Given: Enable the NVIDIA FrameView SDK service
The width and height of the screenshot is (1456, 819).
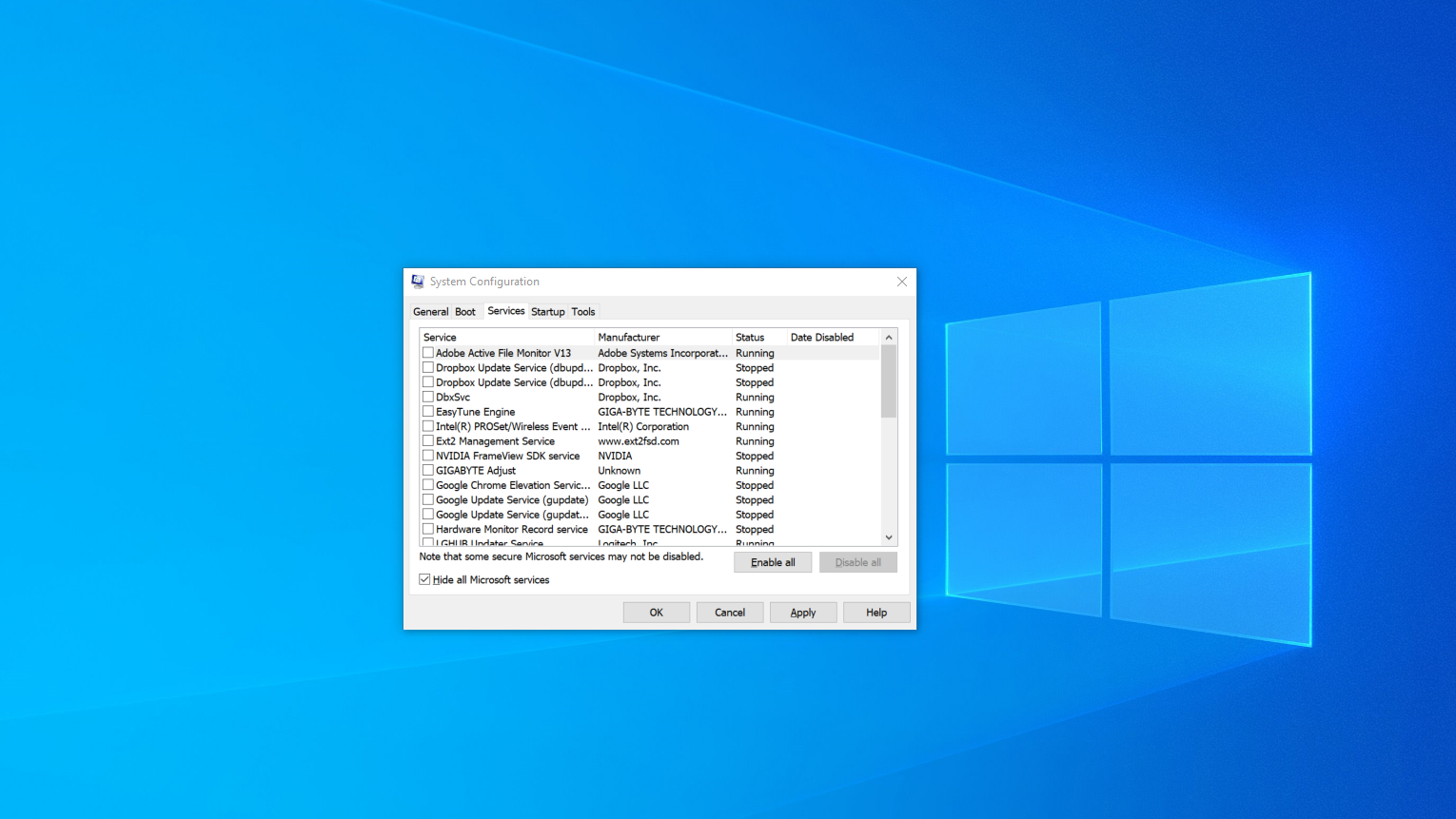Looking at the screenshot, I should pyautogui.click(x=427, y=455).
